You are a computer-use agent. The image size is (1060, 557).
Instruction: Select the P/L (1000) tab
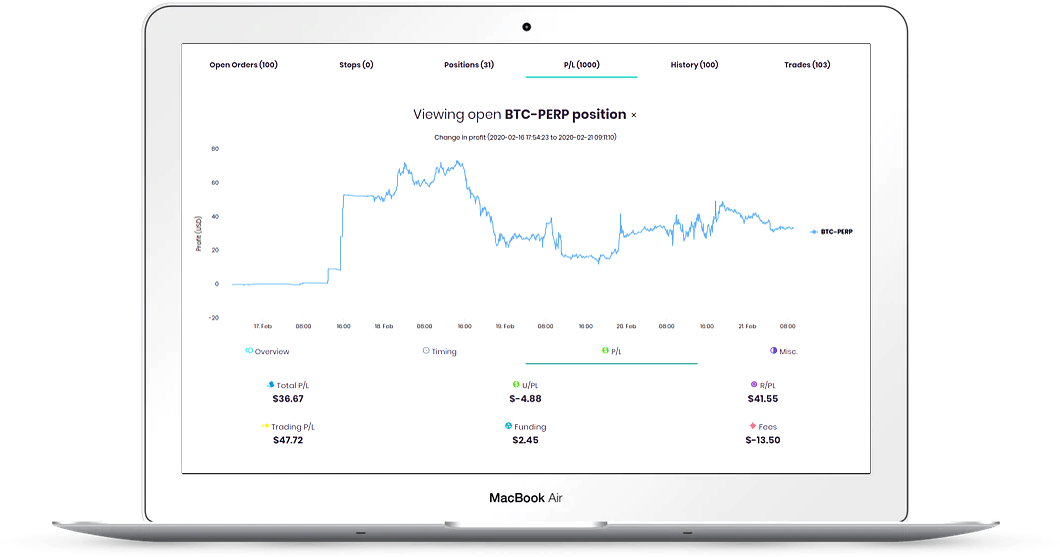[581, 65]
